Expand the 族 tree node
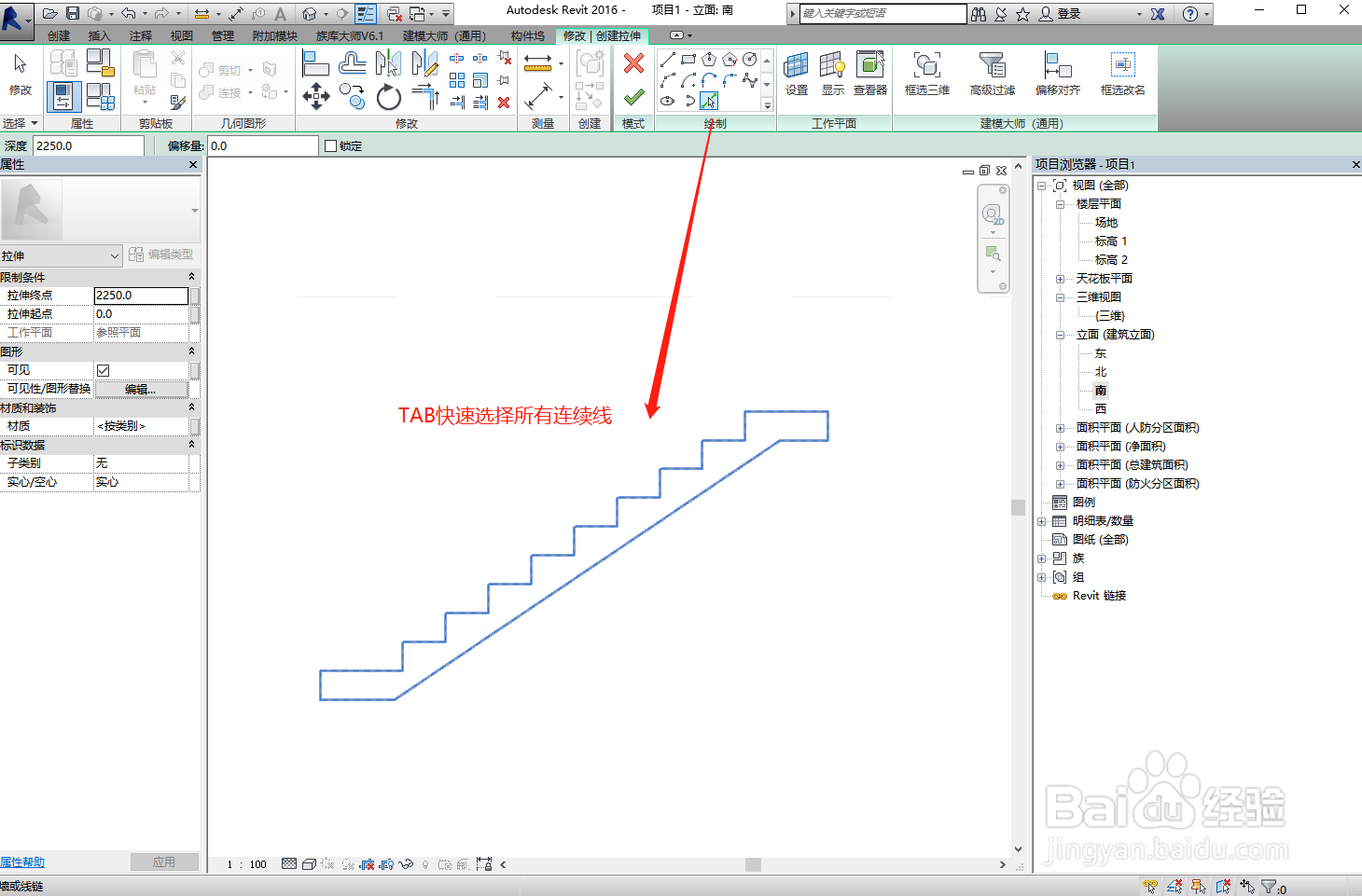Viewport: 1362px width, 896px height. point(1041,558)
